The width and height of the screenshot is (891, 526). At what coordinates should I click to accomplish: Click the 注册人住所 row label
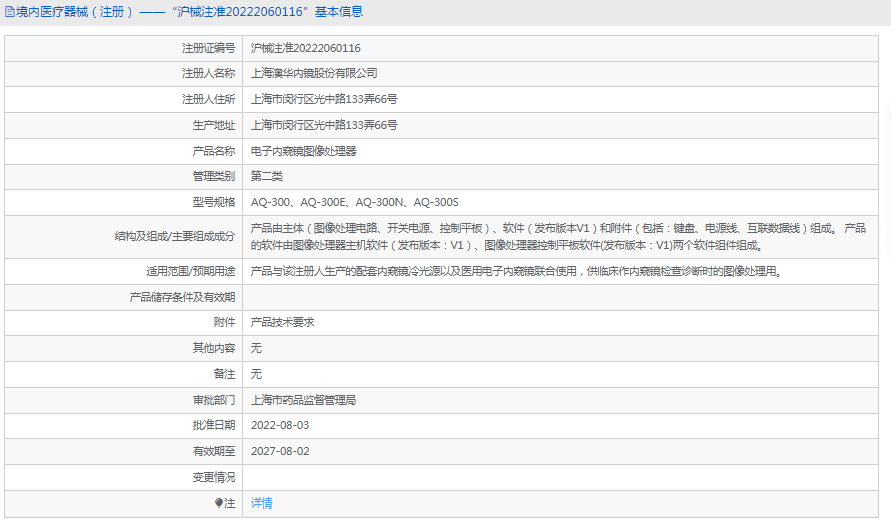pyautogui.click(x=208, y=99)
